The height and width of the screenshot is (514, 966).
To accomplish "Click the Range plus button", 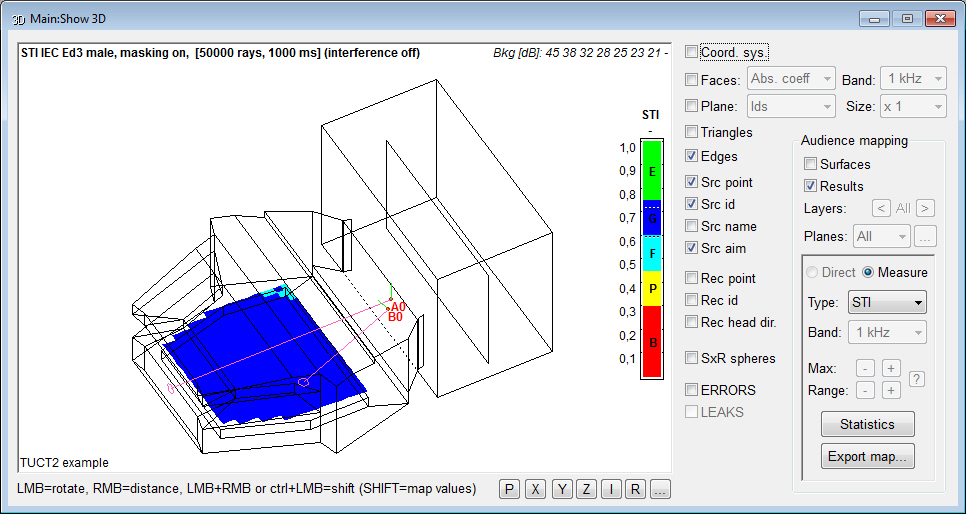I will (x=891, y=390).
